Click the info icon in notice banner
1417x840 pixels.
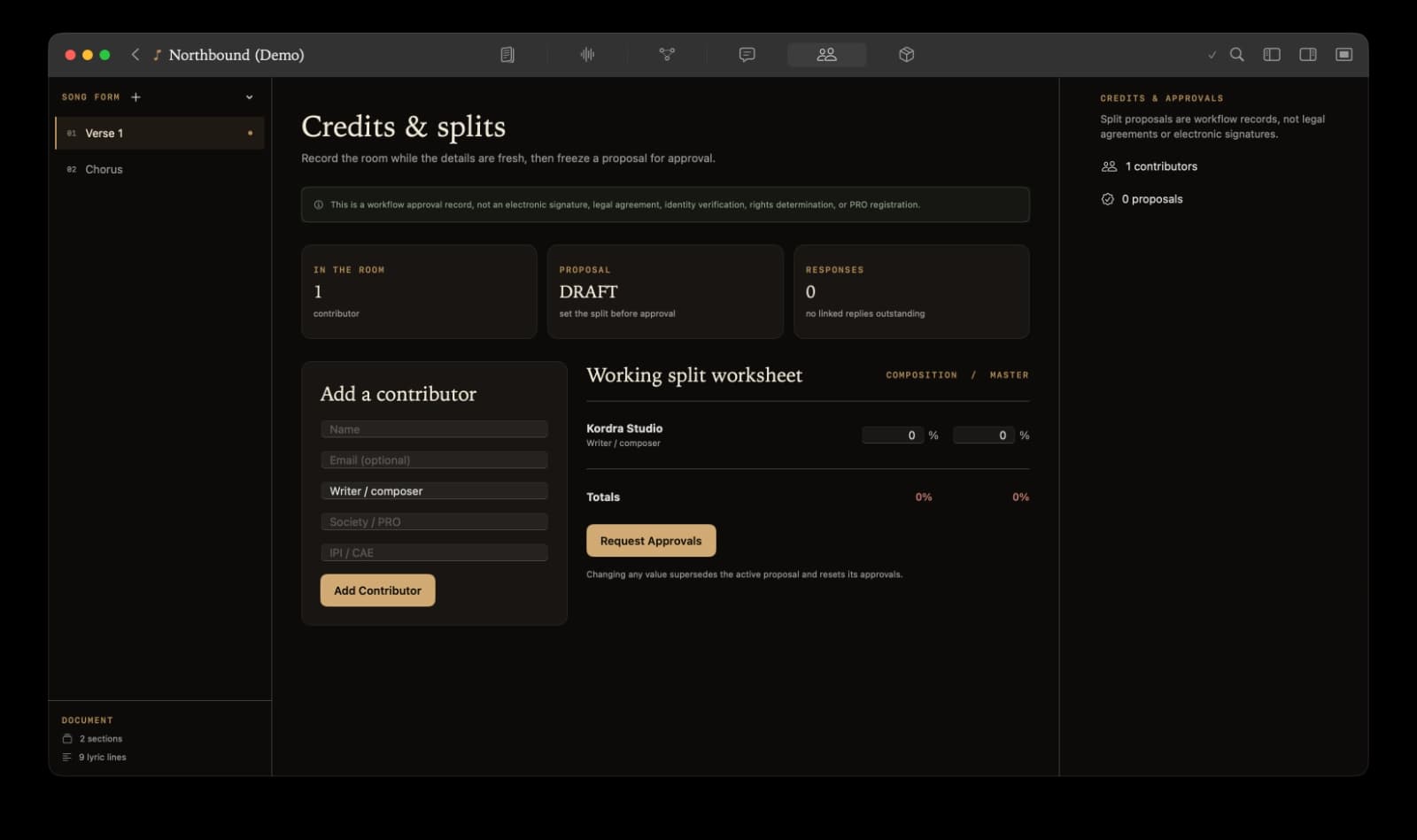pos(319,204)
